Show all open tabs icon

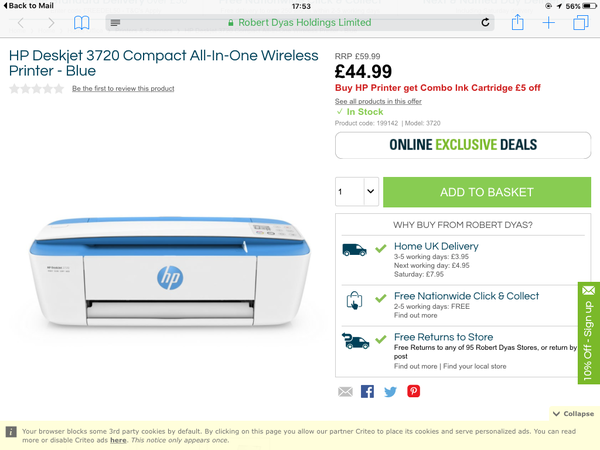[x=580, y=23]
